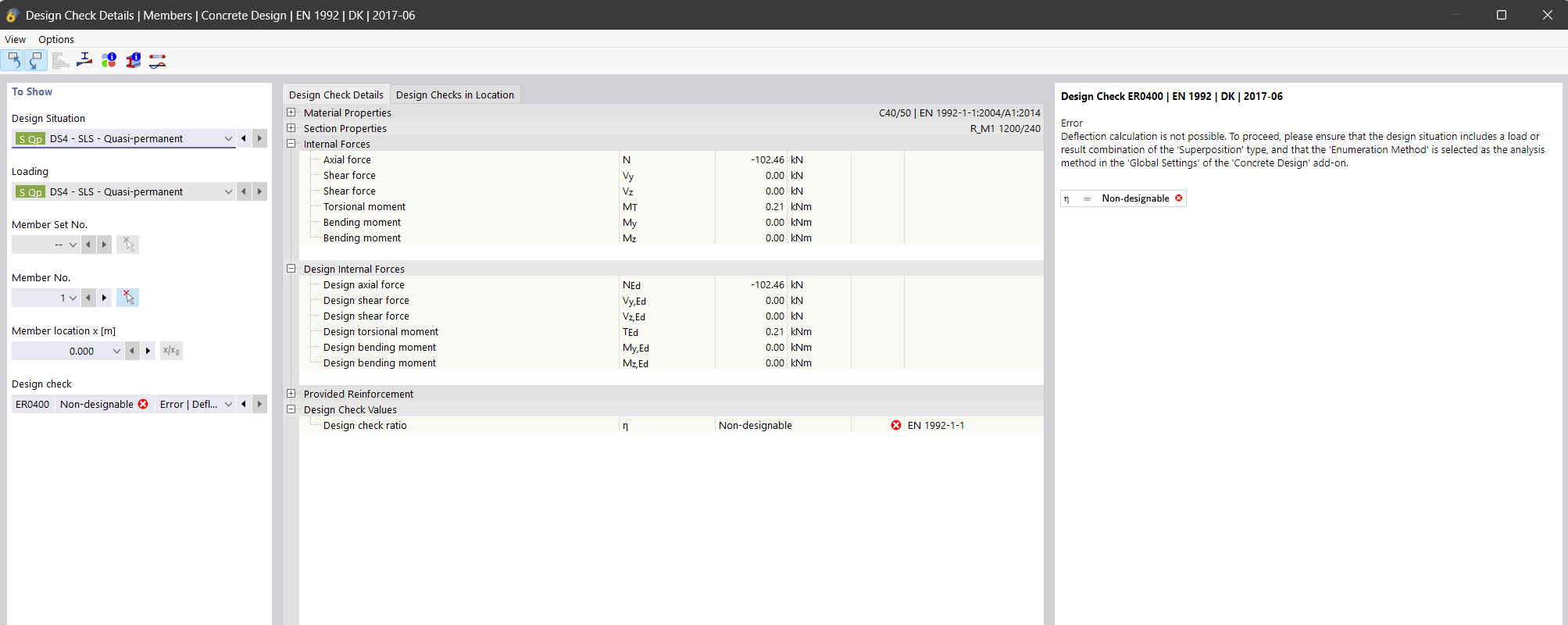Switch to Design Checks in Location tab
Viewport: 1568px width, 625px height.
[455, 95]
